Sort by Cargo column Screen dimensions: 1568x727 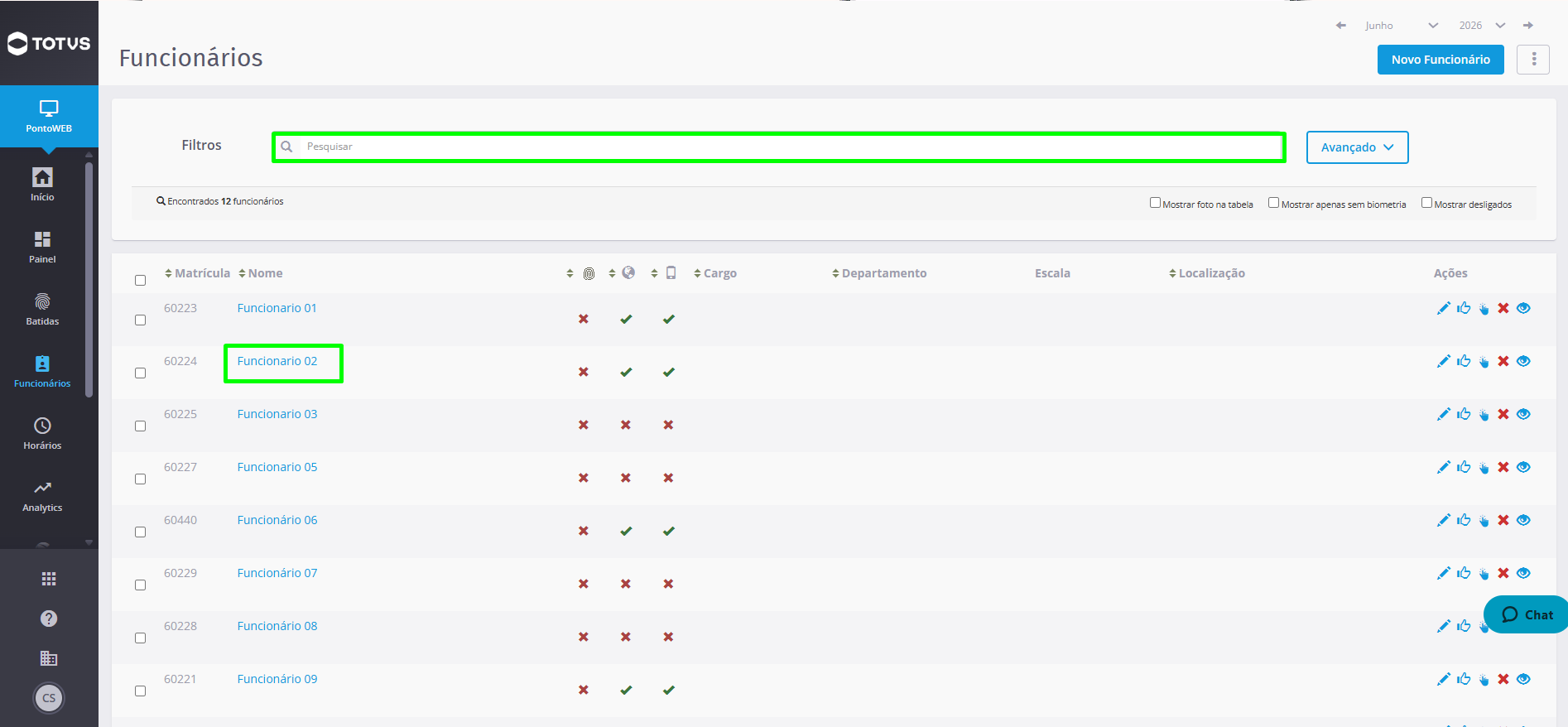[715, 273]
